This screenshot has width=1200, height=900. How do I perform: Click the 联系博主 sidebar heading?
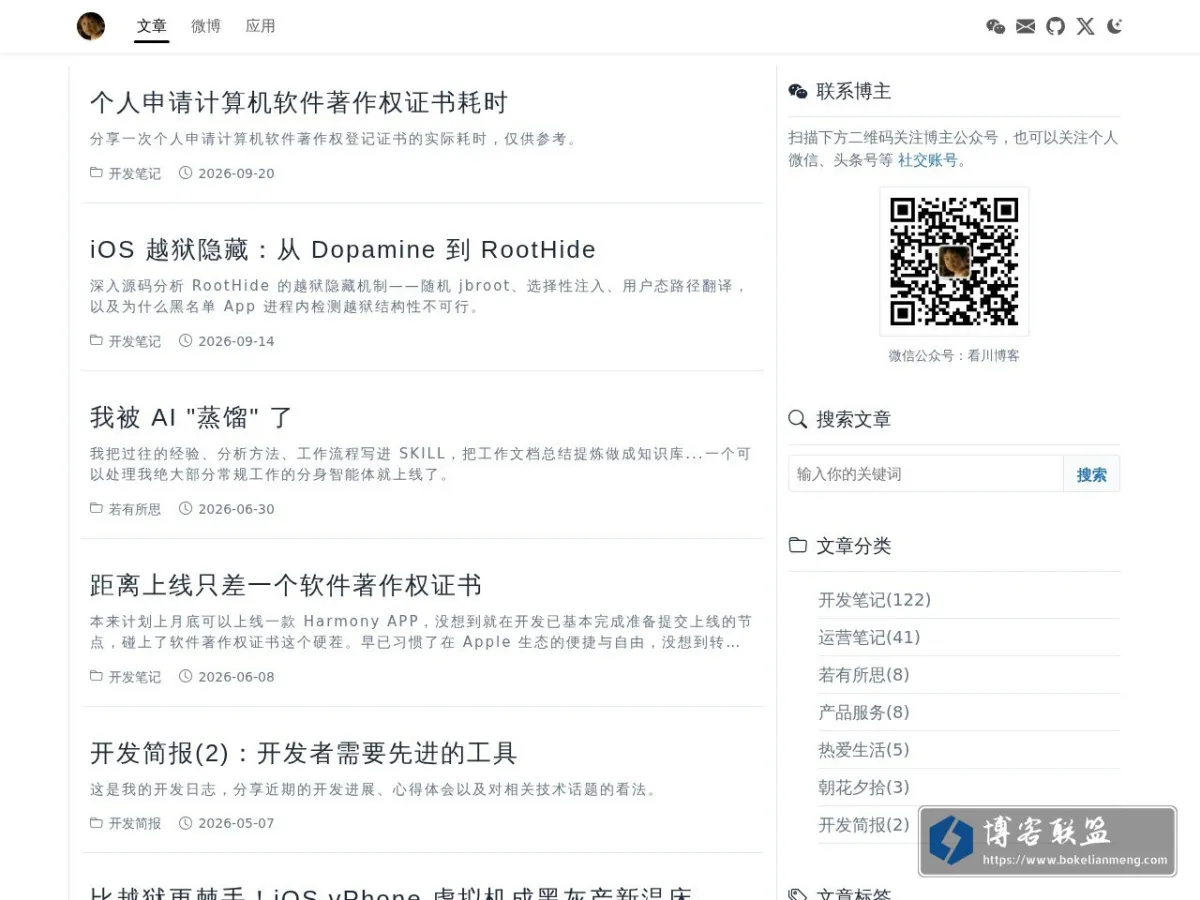[x=853, y=91]
